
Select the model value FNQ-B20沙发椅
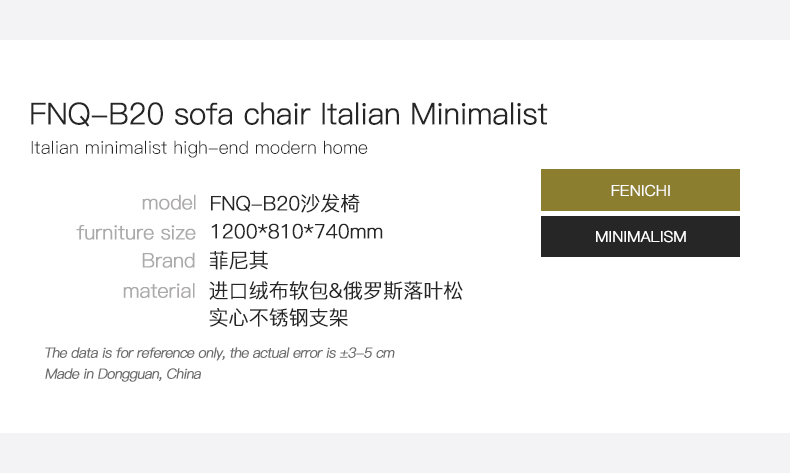[x=284, y=204]
